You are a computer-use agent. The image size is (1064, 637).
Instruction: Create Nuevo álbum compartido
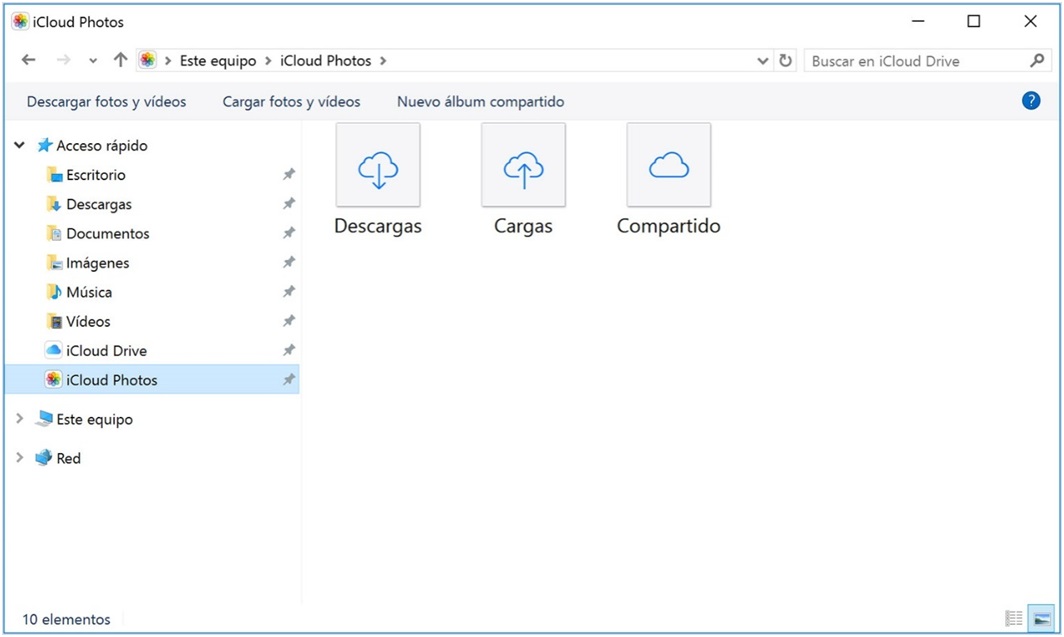[x=480, y=102]
